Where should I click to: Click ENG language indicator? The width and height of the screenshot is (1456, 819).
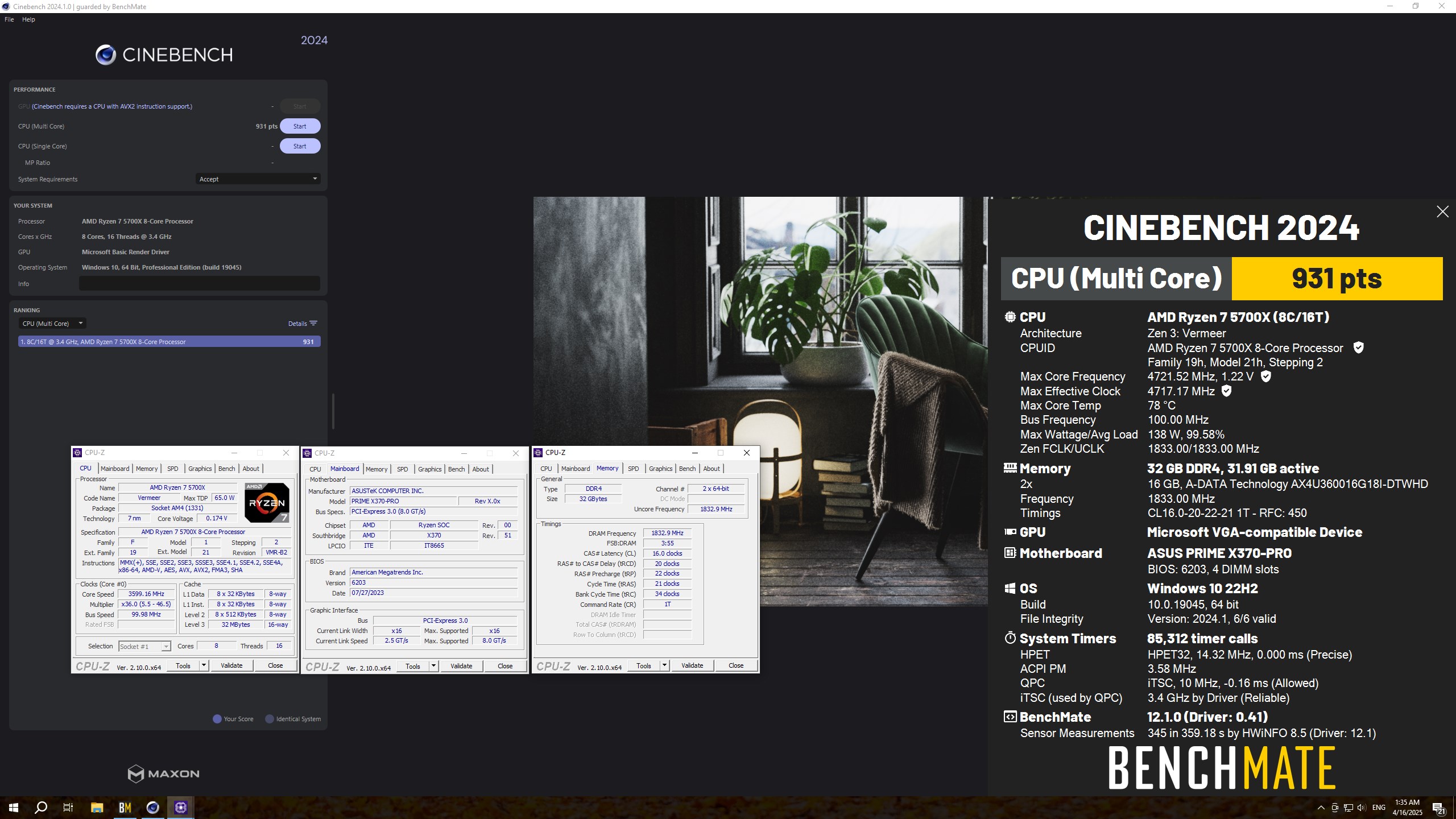coord(1379,808)
